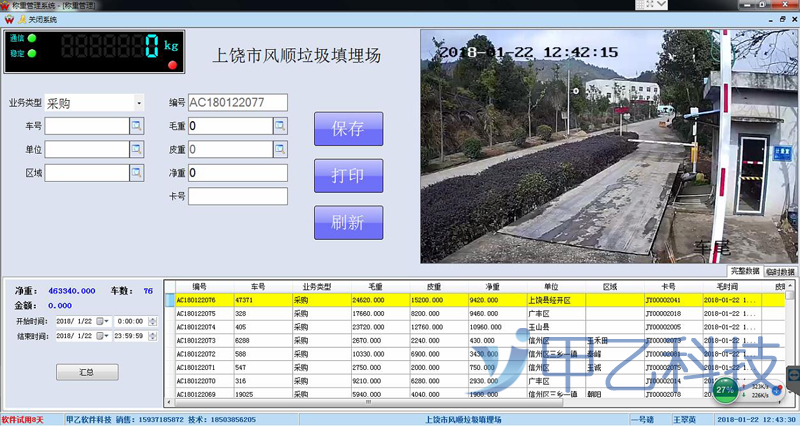800x426 pixels.
Task: Switch to the 临时数据 tab
Action: click(781, 271)
